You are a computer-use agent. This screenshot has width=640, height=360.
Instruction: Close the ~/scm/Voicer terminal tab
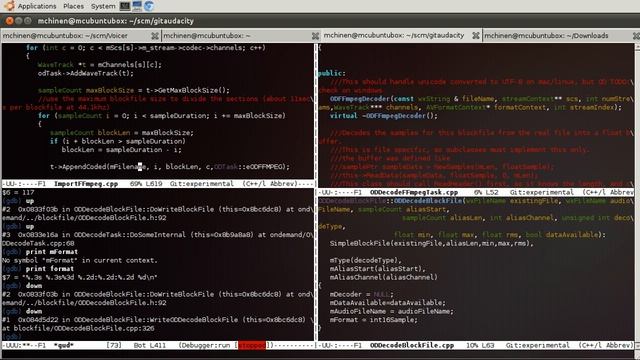click(155, 36)
